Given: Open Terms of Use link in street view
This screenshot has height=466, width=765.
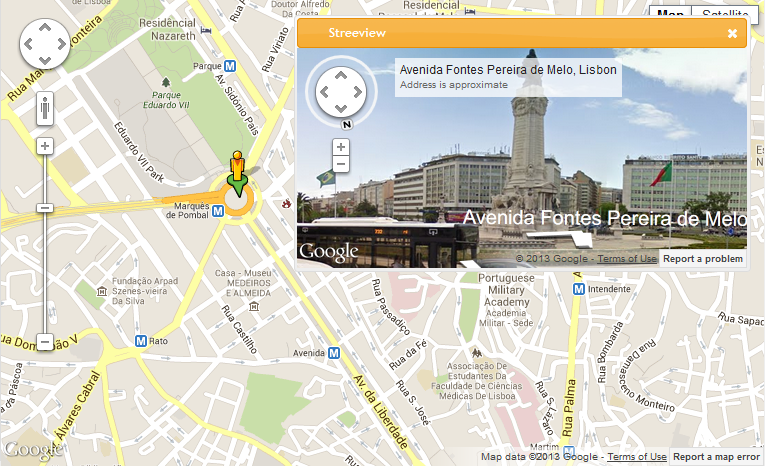Looking at the screenshot, I should click(x=627, y=259).
